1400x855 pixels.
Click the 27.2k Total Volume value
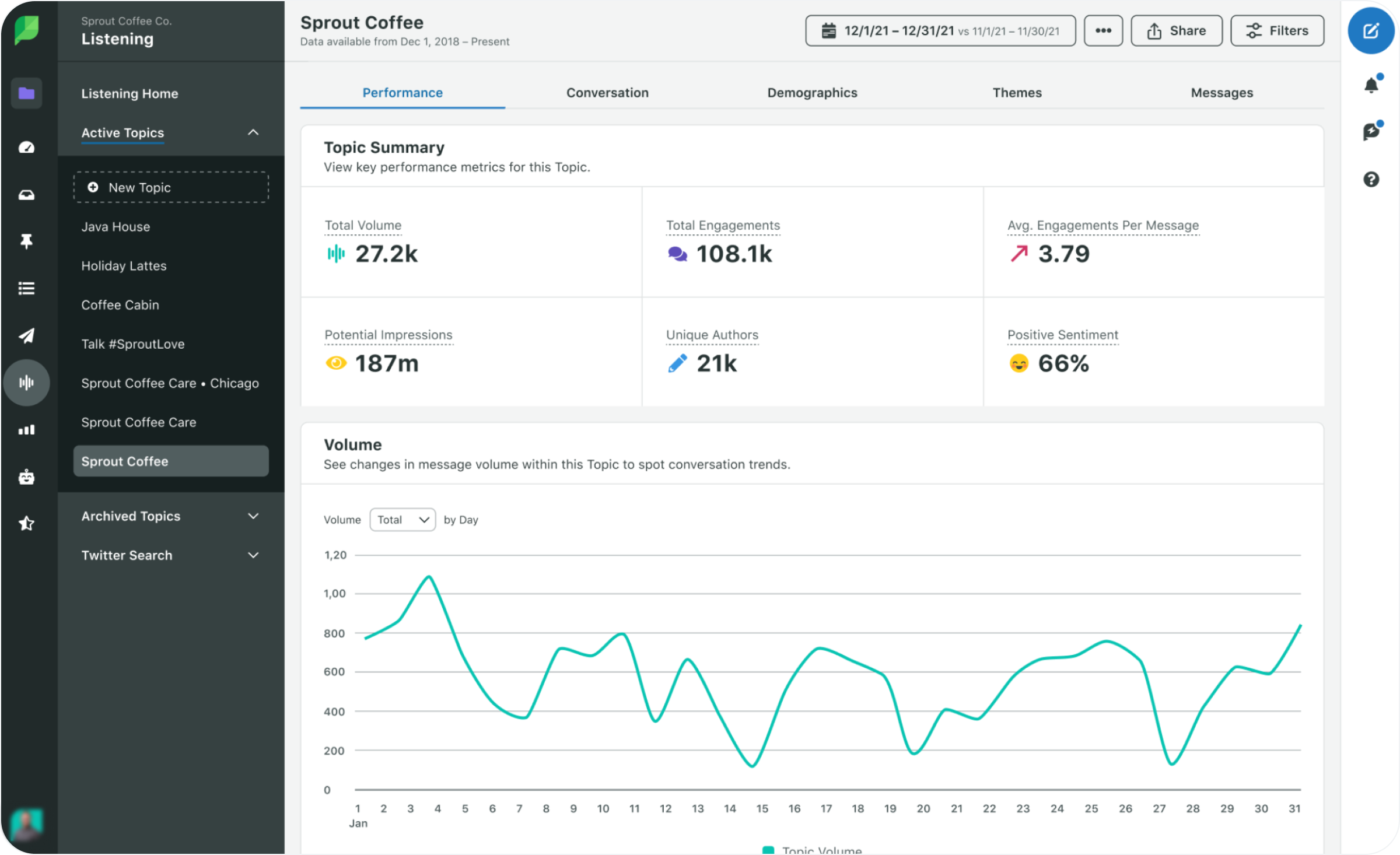[x=387, y=254]
